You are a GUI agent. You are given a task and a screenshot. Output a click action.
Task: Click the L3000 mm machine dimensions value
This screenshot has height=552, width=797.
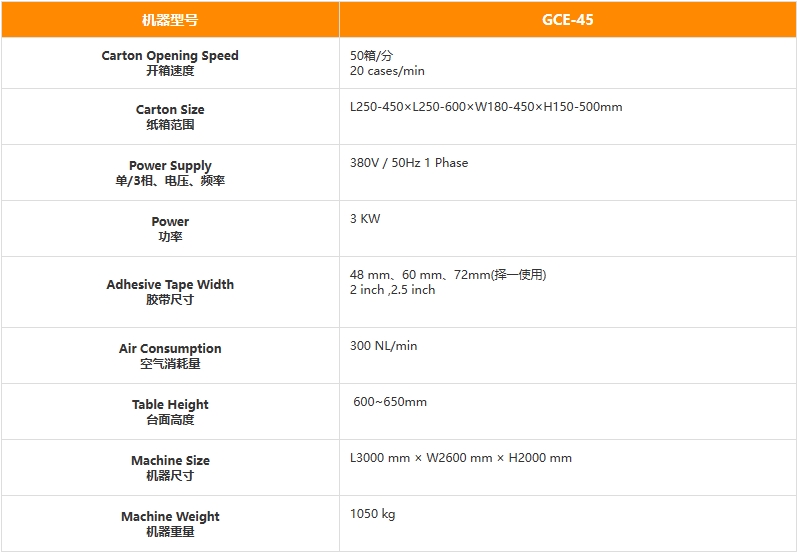[x=461, y=458]
